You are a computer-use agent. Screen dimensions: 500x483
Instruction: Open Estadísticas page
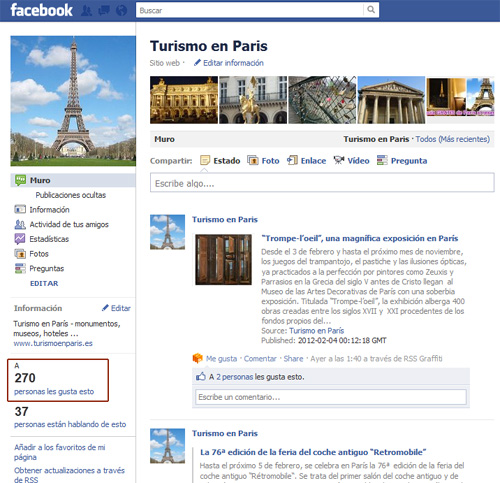(49, 239)
